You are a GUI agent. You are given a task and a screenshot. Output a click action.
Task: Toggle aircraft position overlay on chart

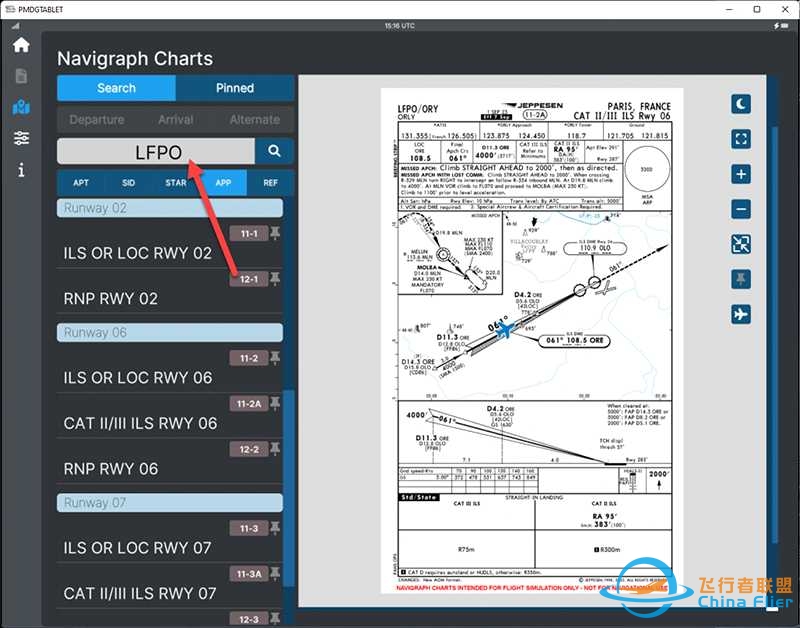click(x=741, y=314)
